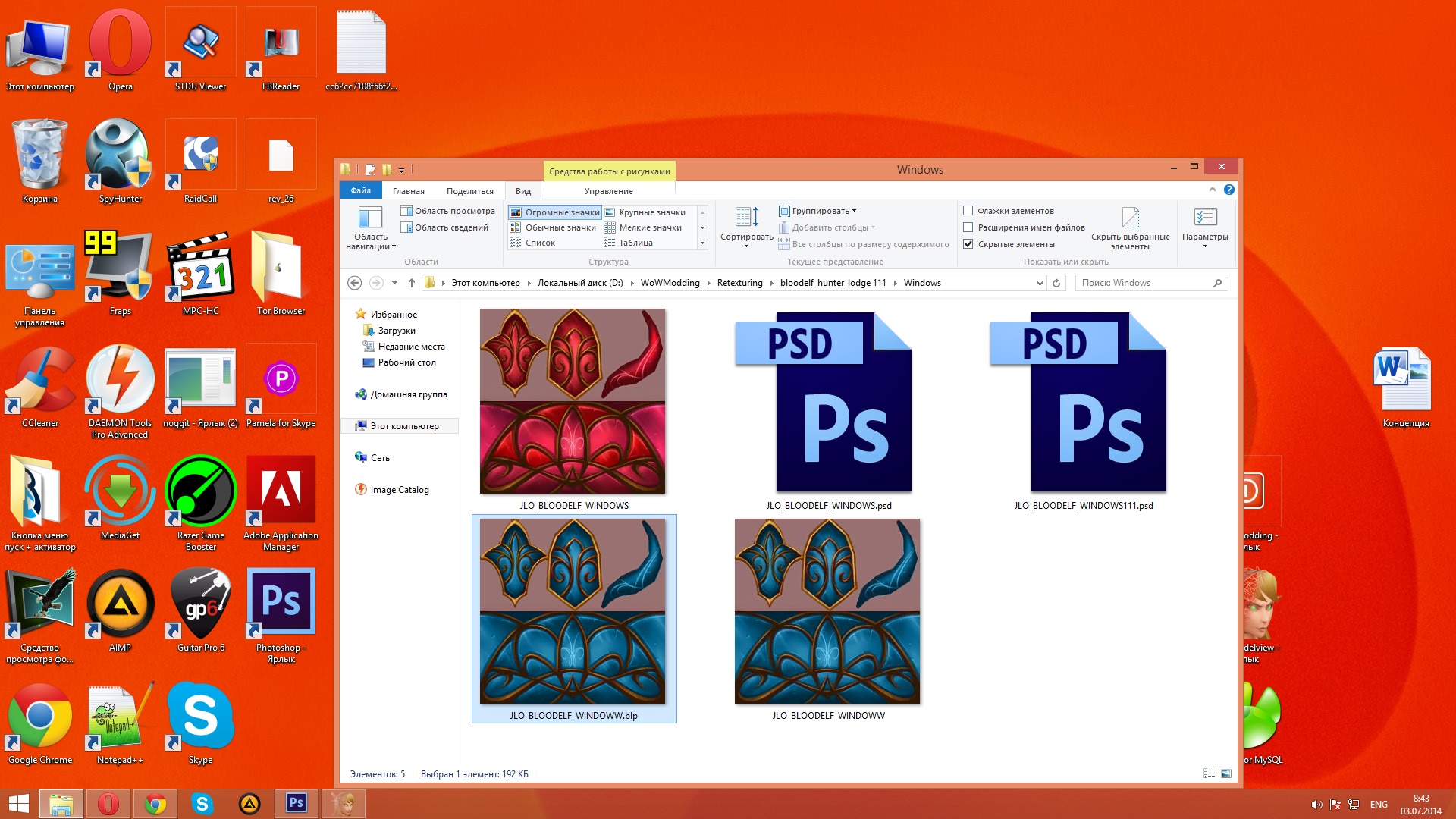Screen dimensions: 1456x819
Task: Enable Флажки элементов checkbox
Action: (968, 211)
